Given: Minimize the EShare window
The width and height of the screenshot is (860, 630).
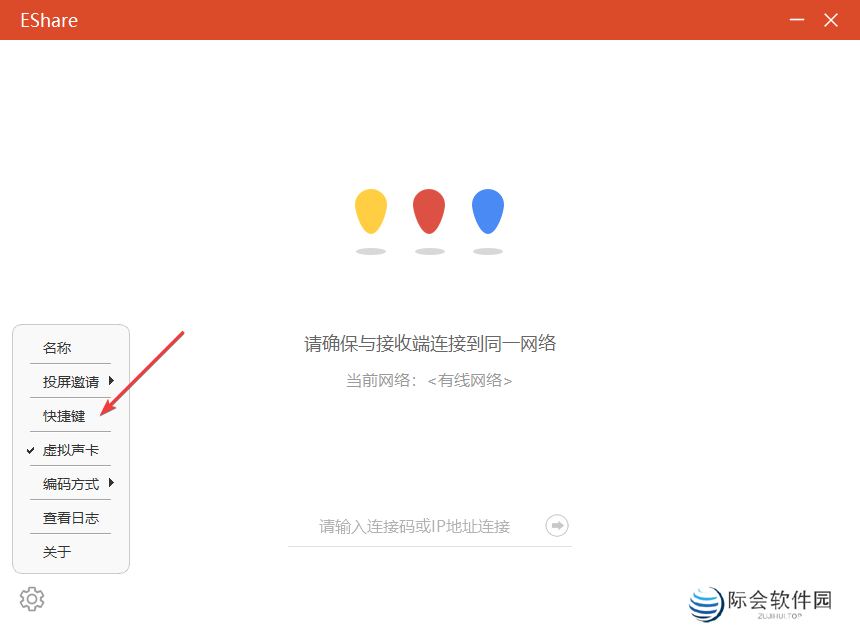Looking at the screenshot, I should click(796, 19).
